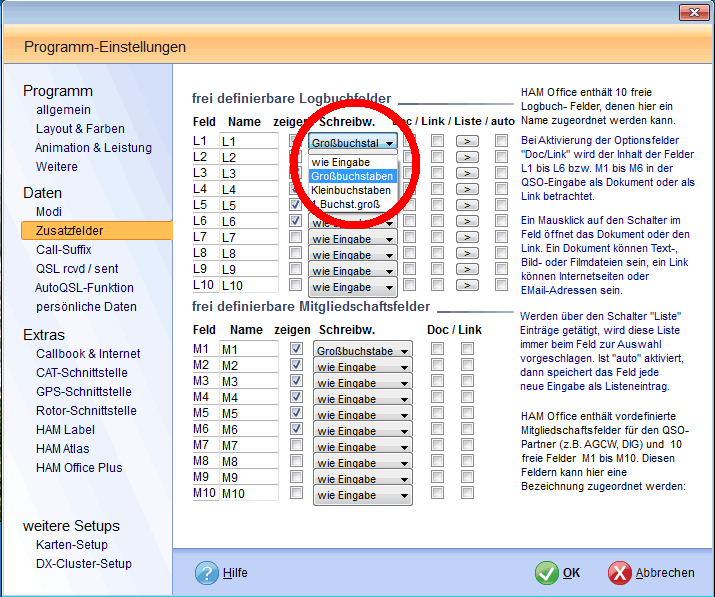Open the M5 Schreibw. dropdown
Image resolution: width=715 pixels, height=597 pixels.
363,415
